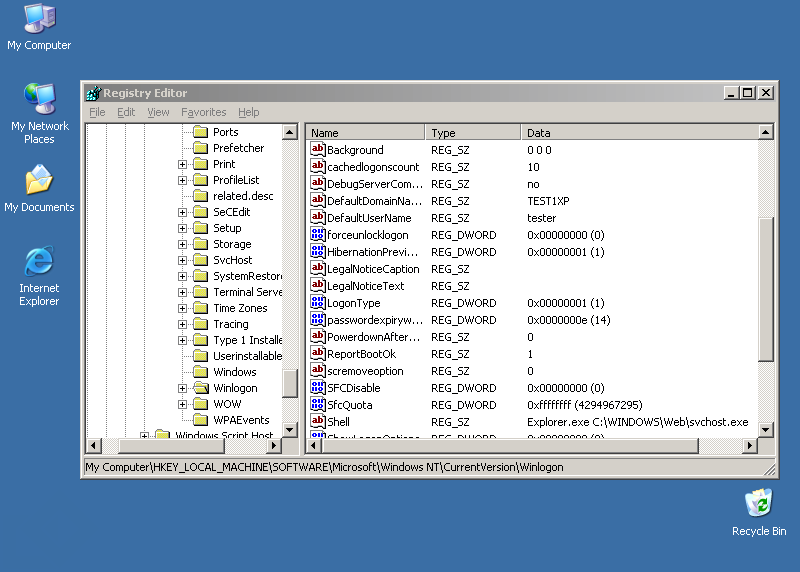Click the LogonType DWORD icon
Screen dimensions: 800x572
(x=317, y=303)
